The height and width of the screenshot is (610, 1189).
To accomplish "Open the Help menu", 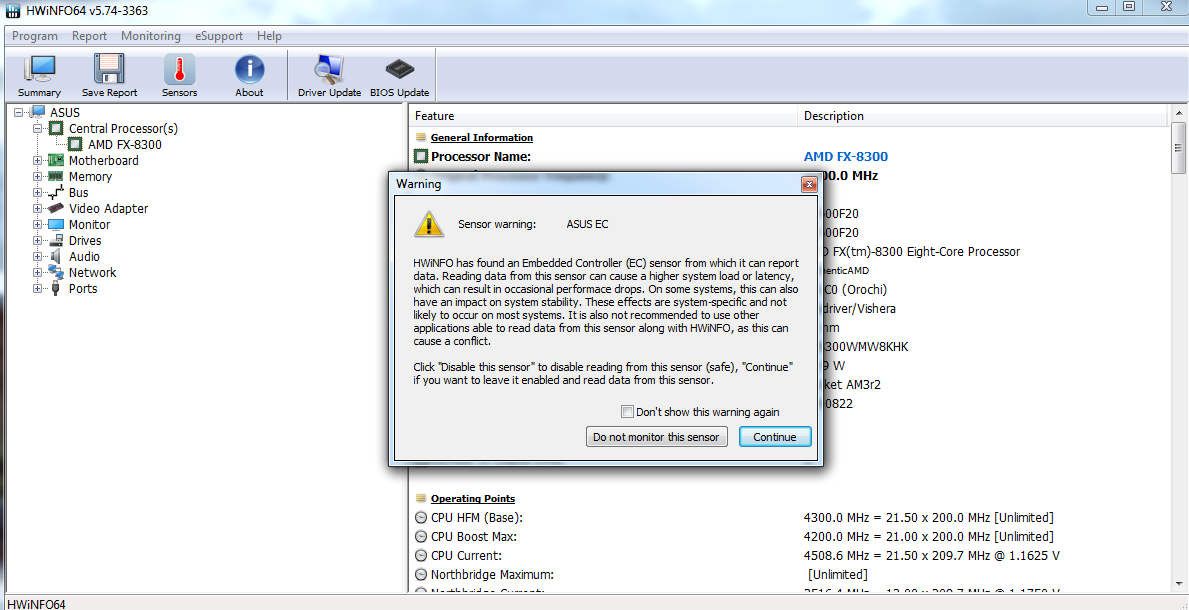I will [269, 36].
